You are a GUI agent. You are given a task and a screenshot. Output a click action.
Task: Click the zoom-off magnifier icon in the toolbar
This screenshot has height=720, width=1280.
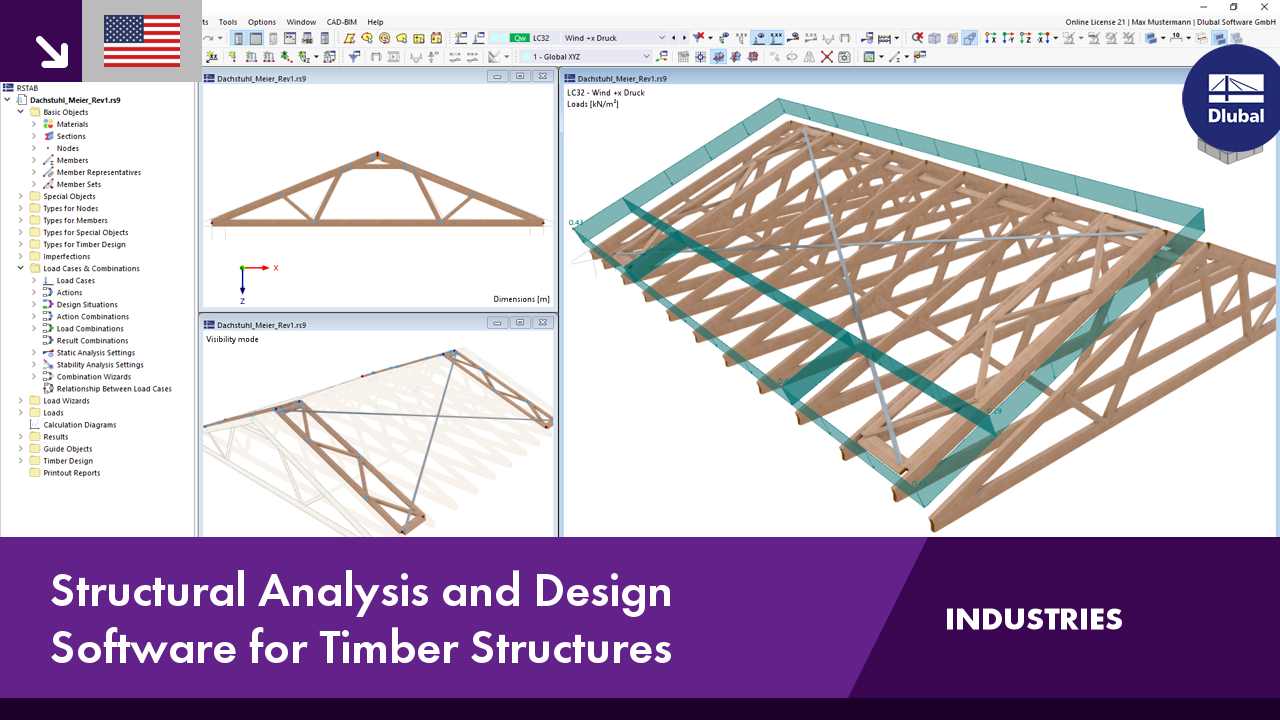point(918,38)
